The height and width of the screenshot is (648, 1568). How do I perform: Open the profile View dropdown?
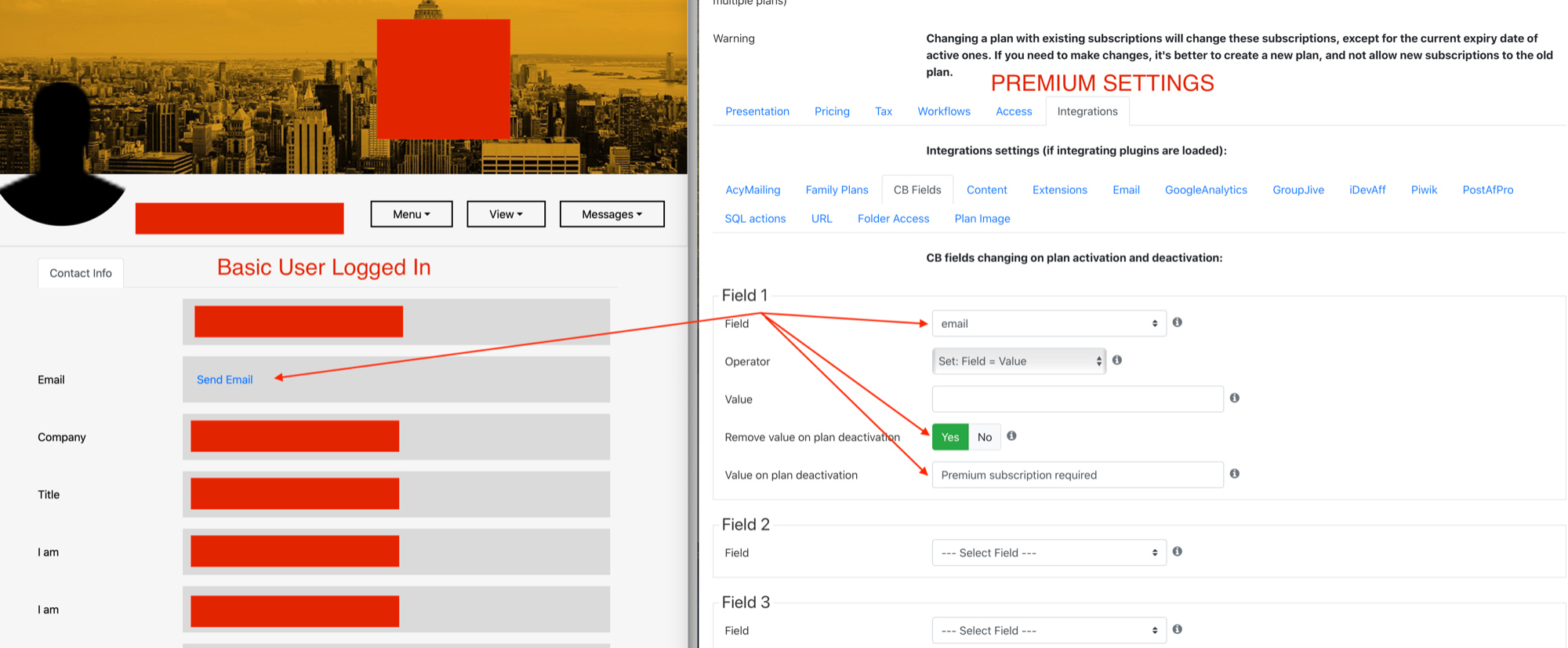[x=506, y=214]
